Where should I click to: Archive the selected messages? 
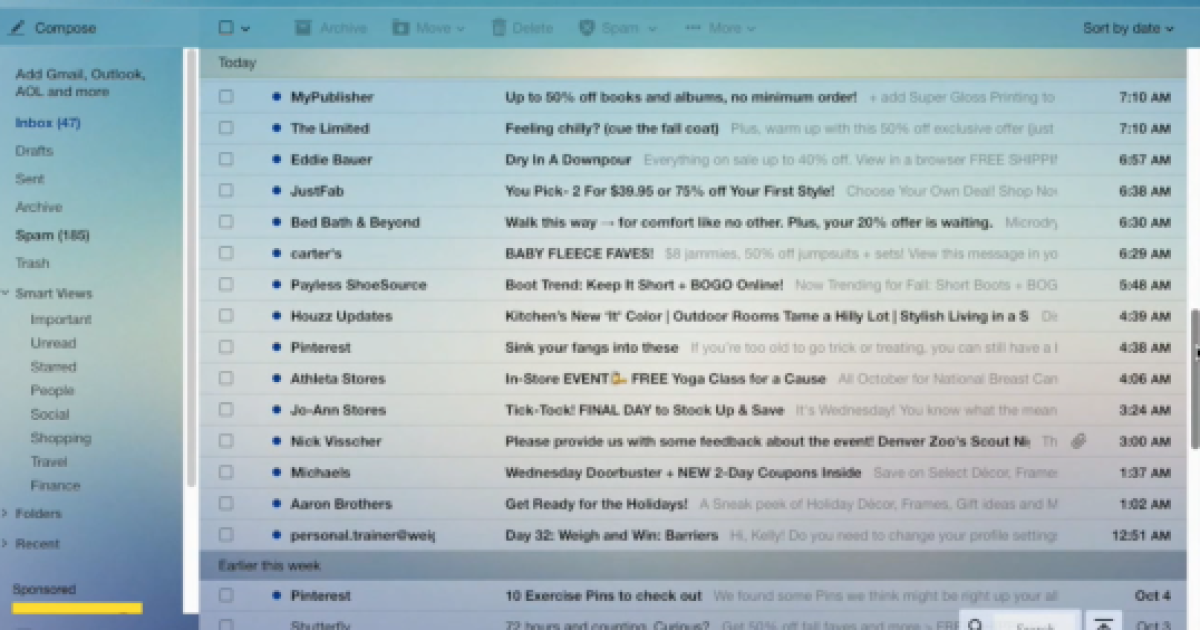pyautogui.click(x=331, y=28)
